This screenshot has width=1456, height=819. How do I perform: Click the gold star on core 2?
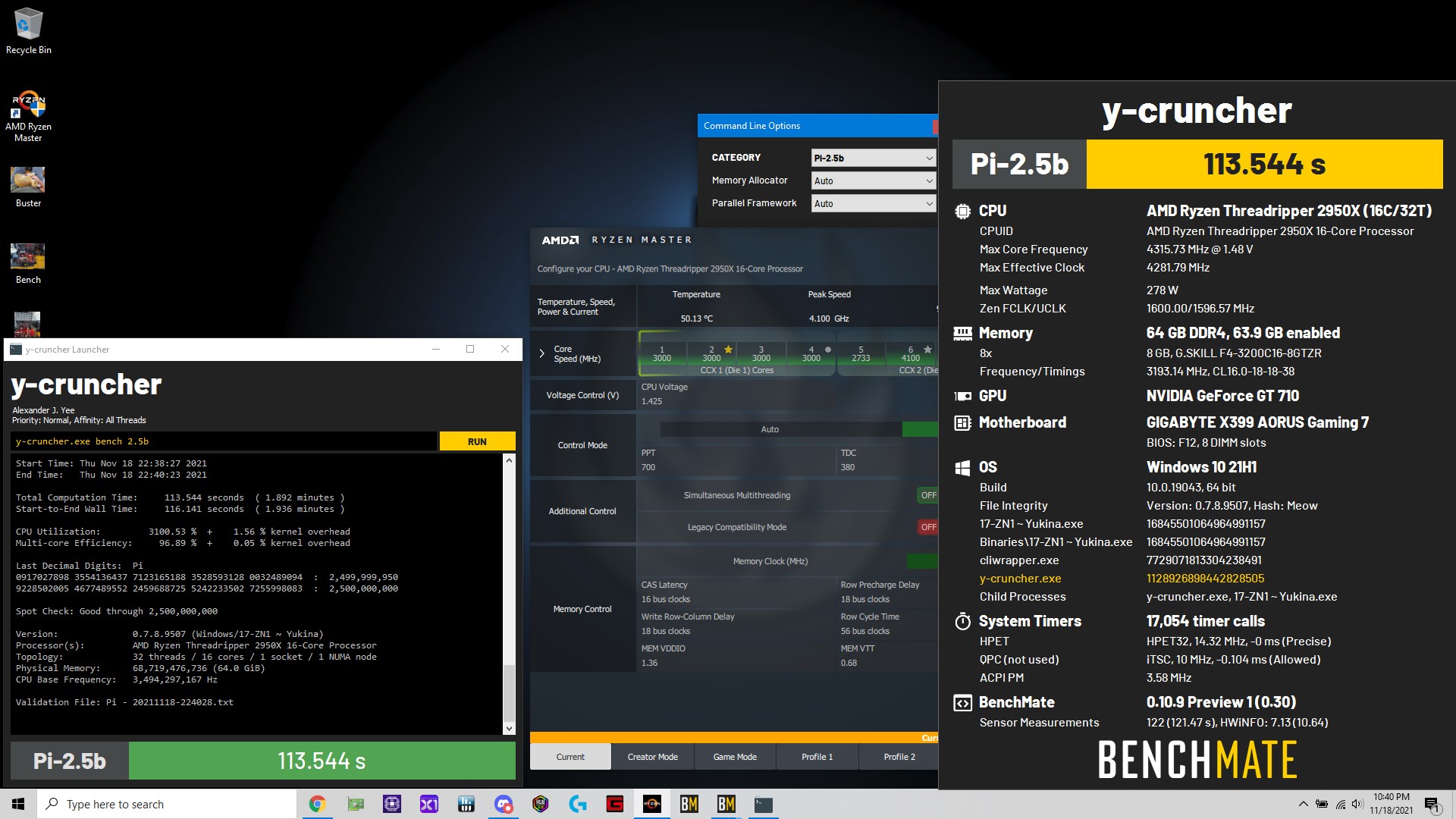pyautogui.click(x=728, y=350)
